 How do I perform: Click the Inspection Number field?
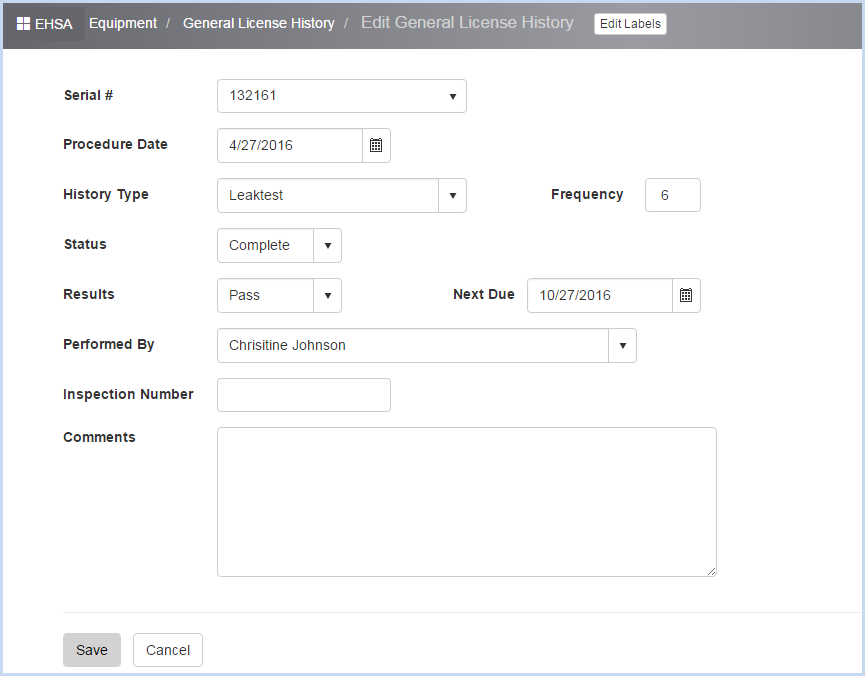[x=304, y=395]
